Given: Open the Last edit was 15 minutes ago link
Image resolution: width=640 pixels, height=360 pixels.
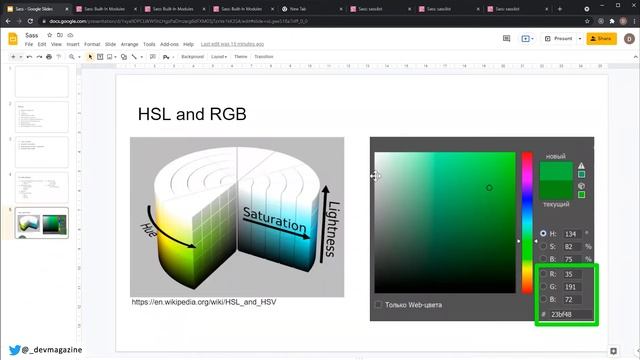Looking at the screenshot, I should 232,44.
